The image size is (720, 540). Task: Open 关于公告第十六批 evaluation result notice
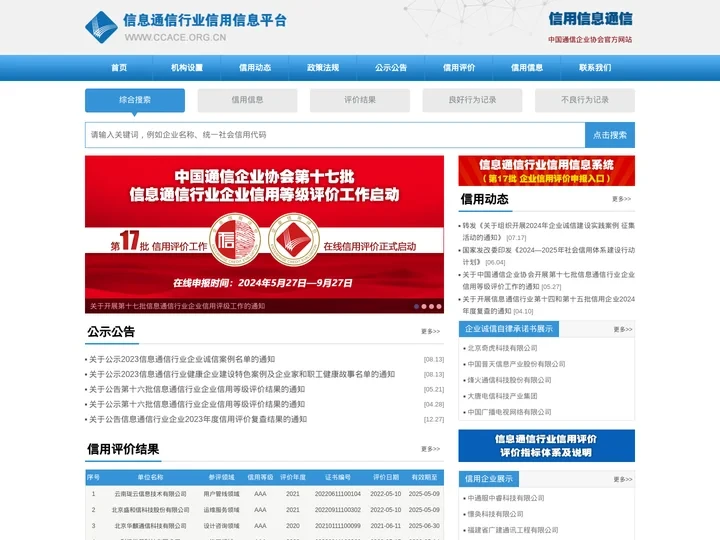pyautogui.click(x=197, y=389)
